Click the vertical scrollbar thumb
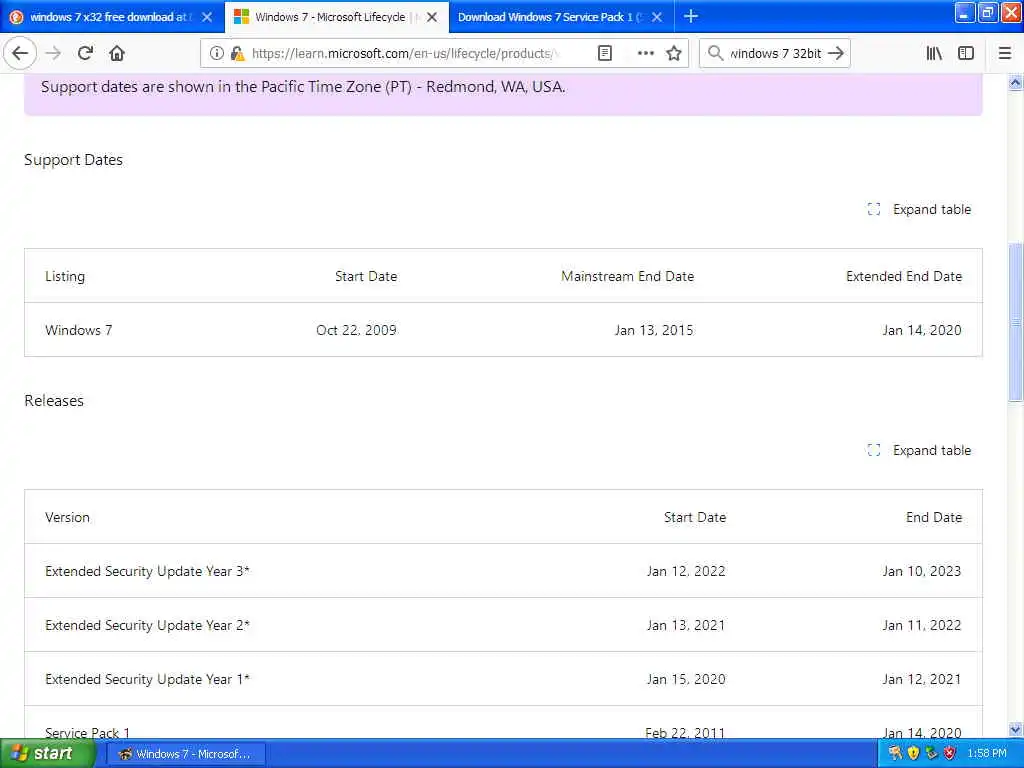This screenshot has width=1024, height=768. (1016, 323)
